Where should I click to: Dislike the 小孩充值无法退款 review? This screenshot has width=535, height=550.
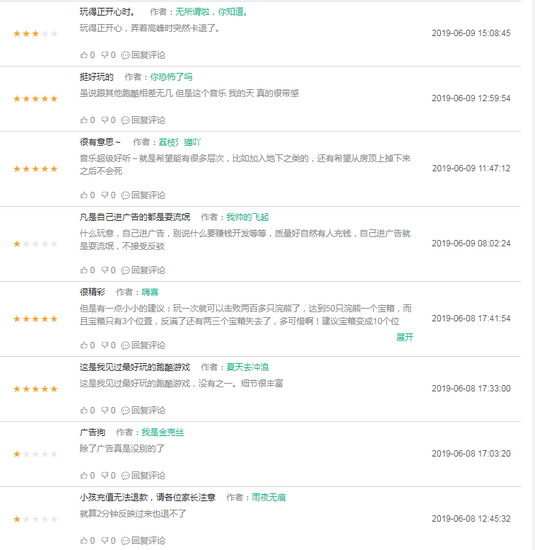[108, 541]
